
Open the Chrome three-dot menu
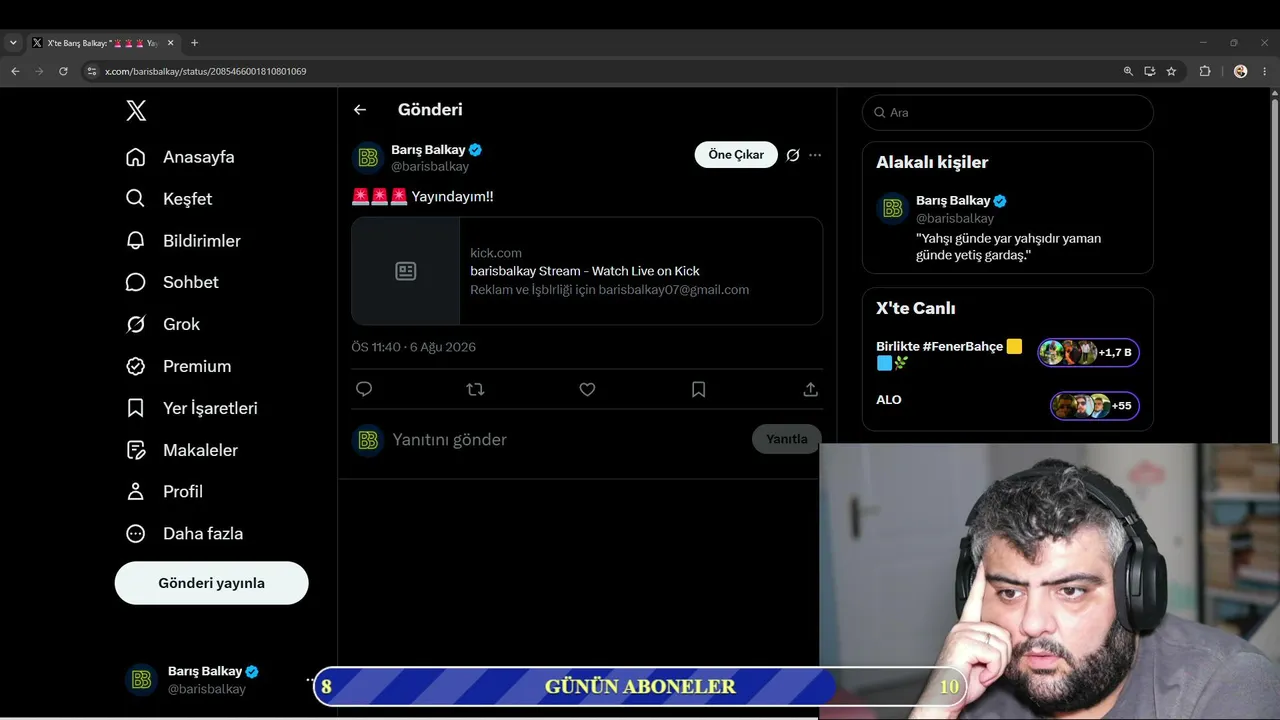tap(1265, 71)
